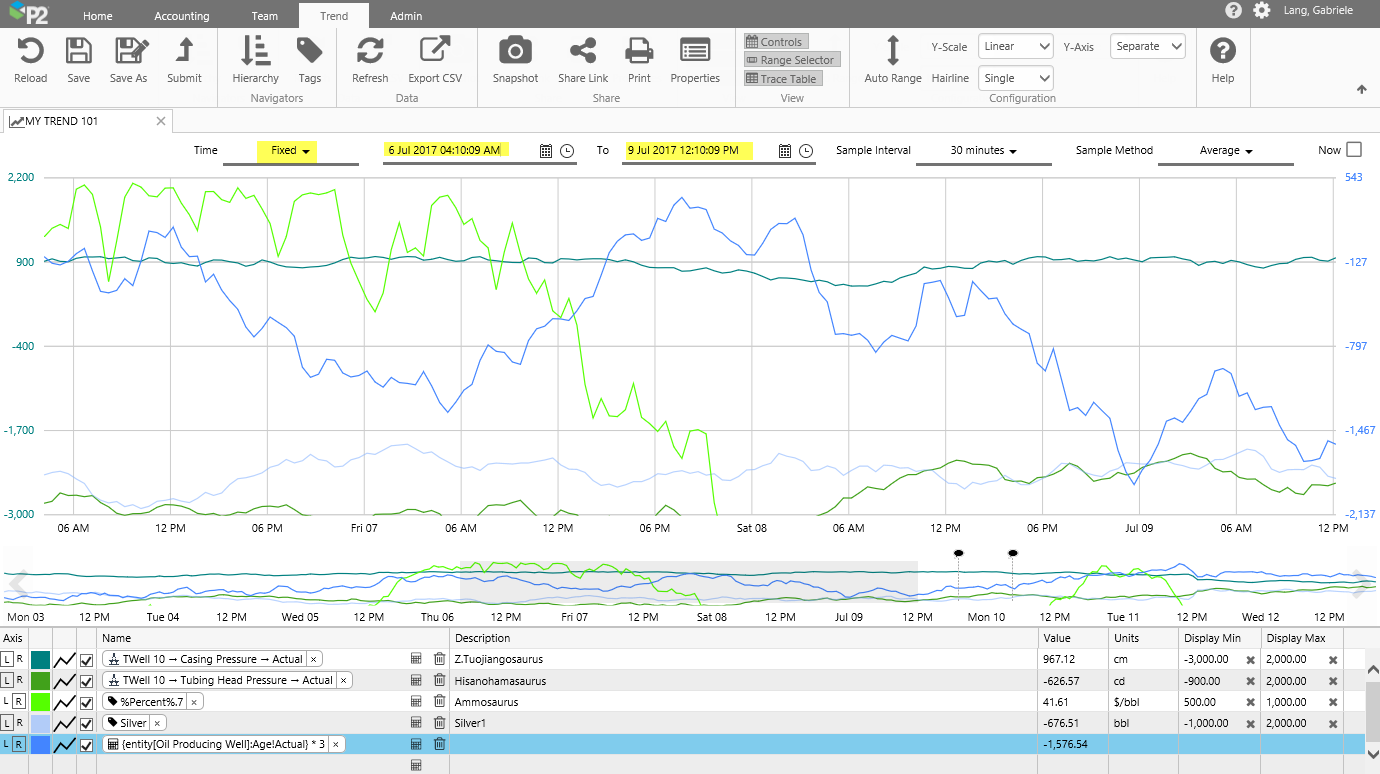
Task: Toggle the Trace Table view
Action: 783,79
